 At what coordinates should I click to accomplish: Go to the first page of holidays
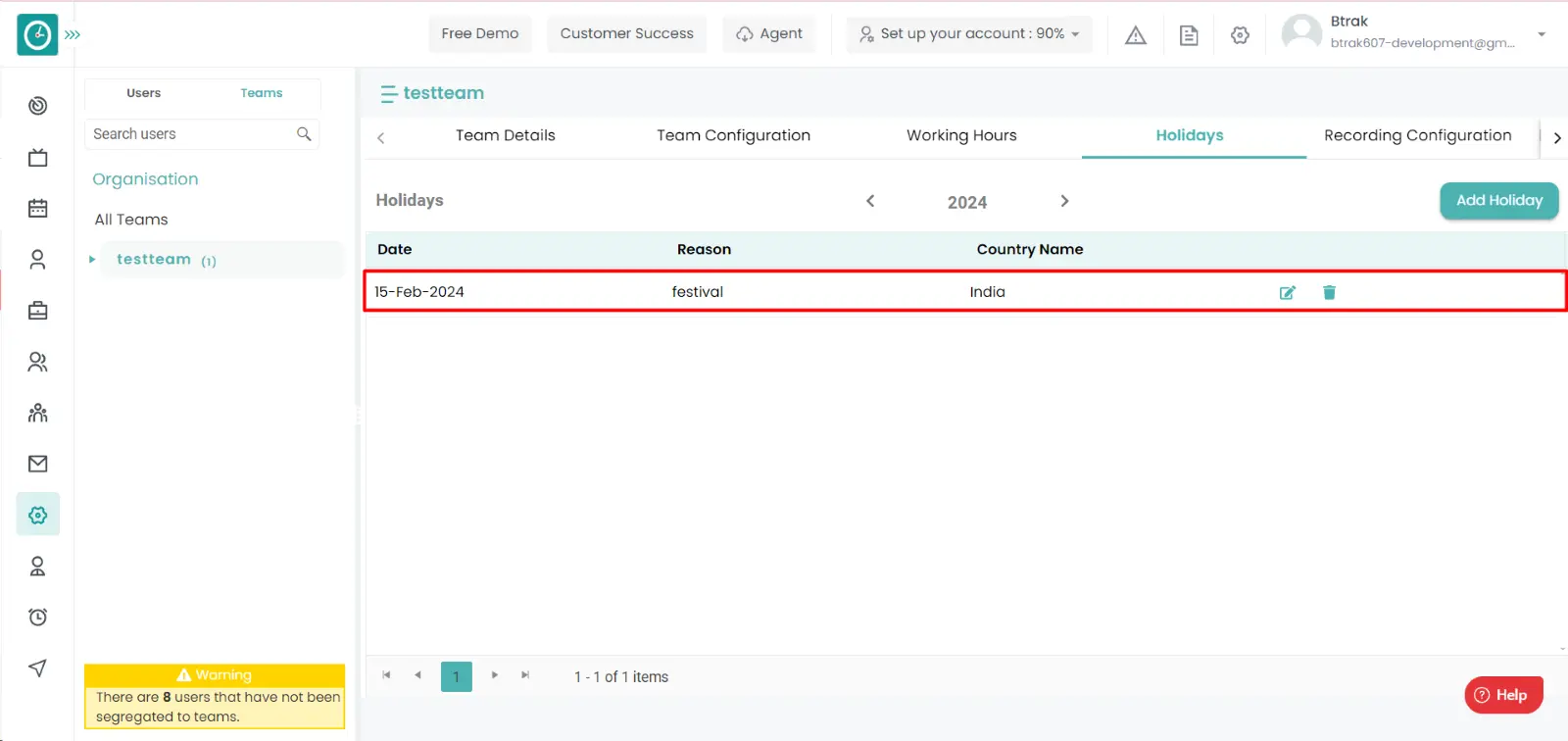click(x=386, y=675)
